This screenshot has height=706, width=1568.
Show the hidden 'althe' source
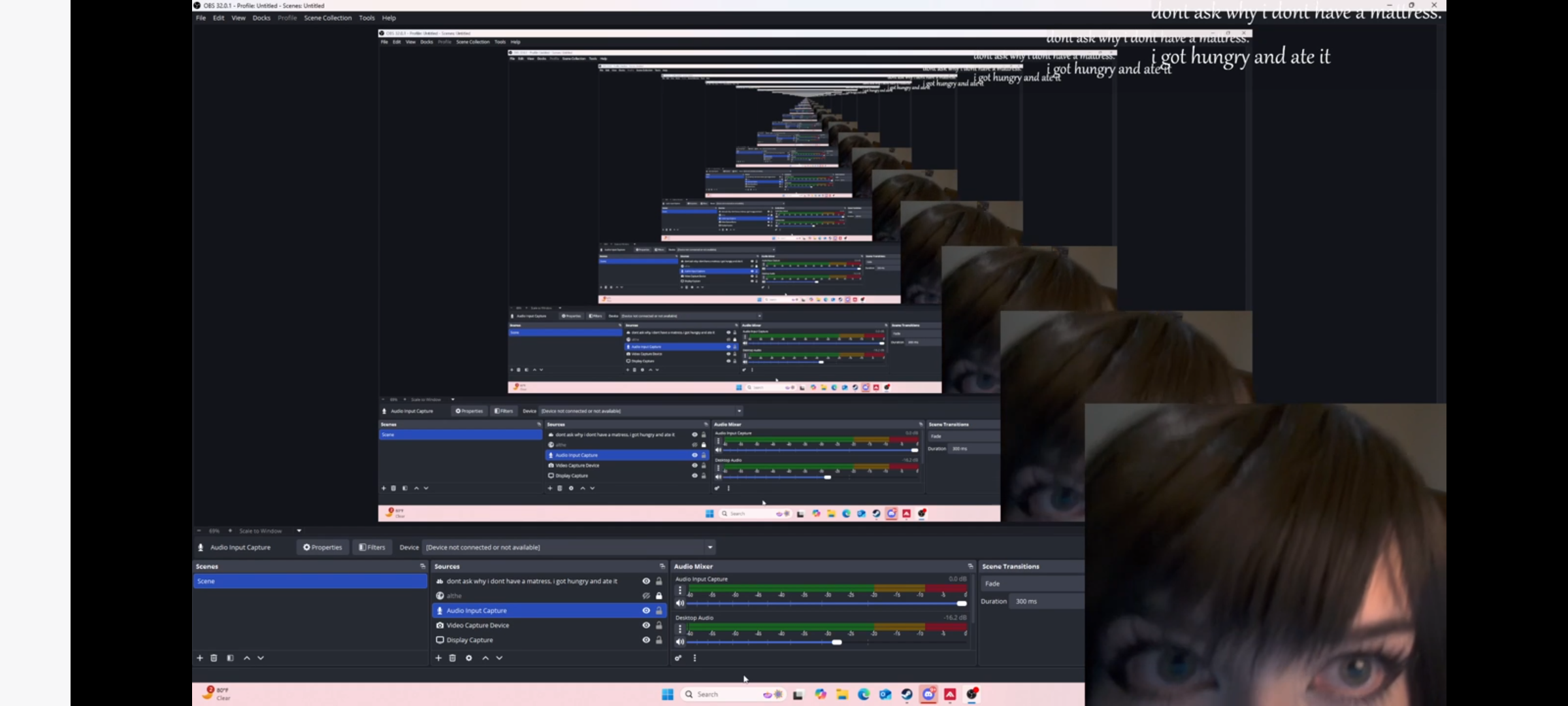[x=646, y=596]
